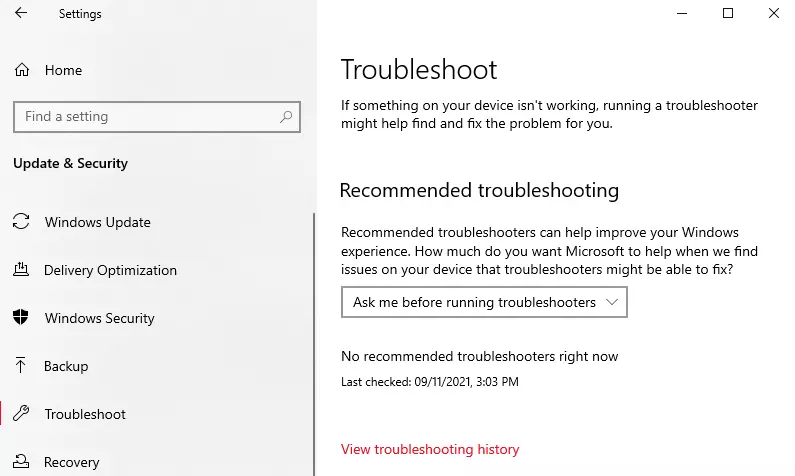Click the back arrow in Settings
Viewport: 795px width, 476px height.
click(x=21, y=13)
